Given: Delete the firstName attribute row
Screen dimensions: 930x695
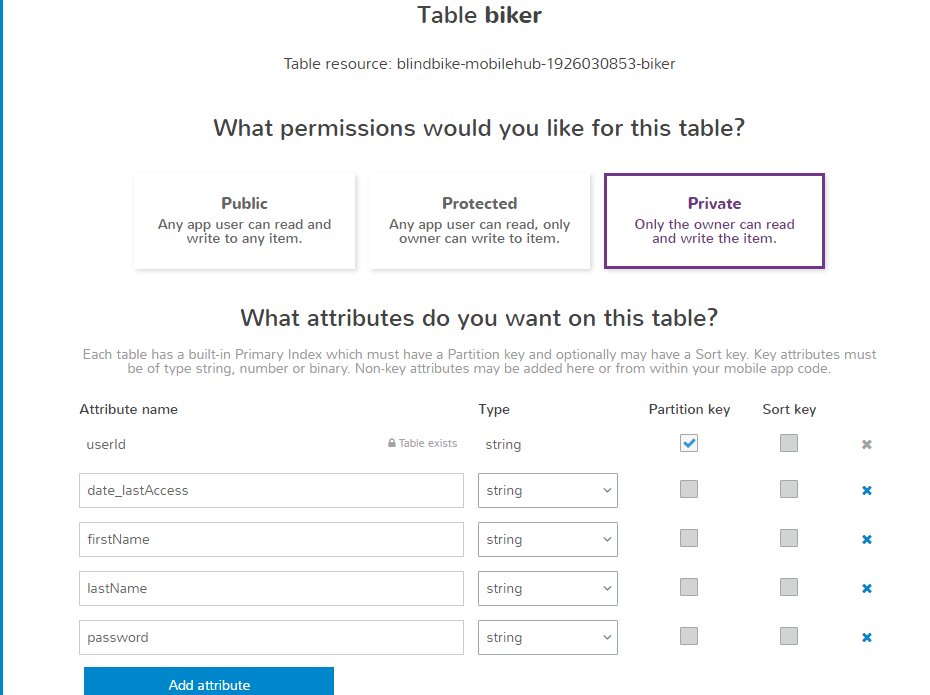Looking at the screenshot, I should point(867,540).
